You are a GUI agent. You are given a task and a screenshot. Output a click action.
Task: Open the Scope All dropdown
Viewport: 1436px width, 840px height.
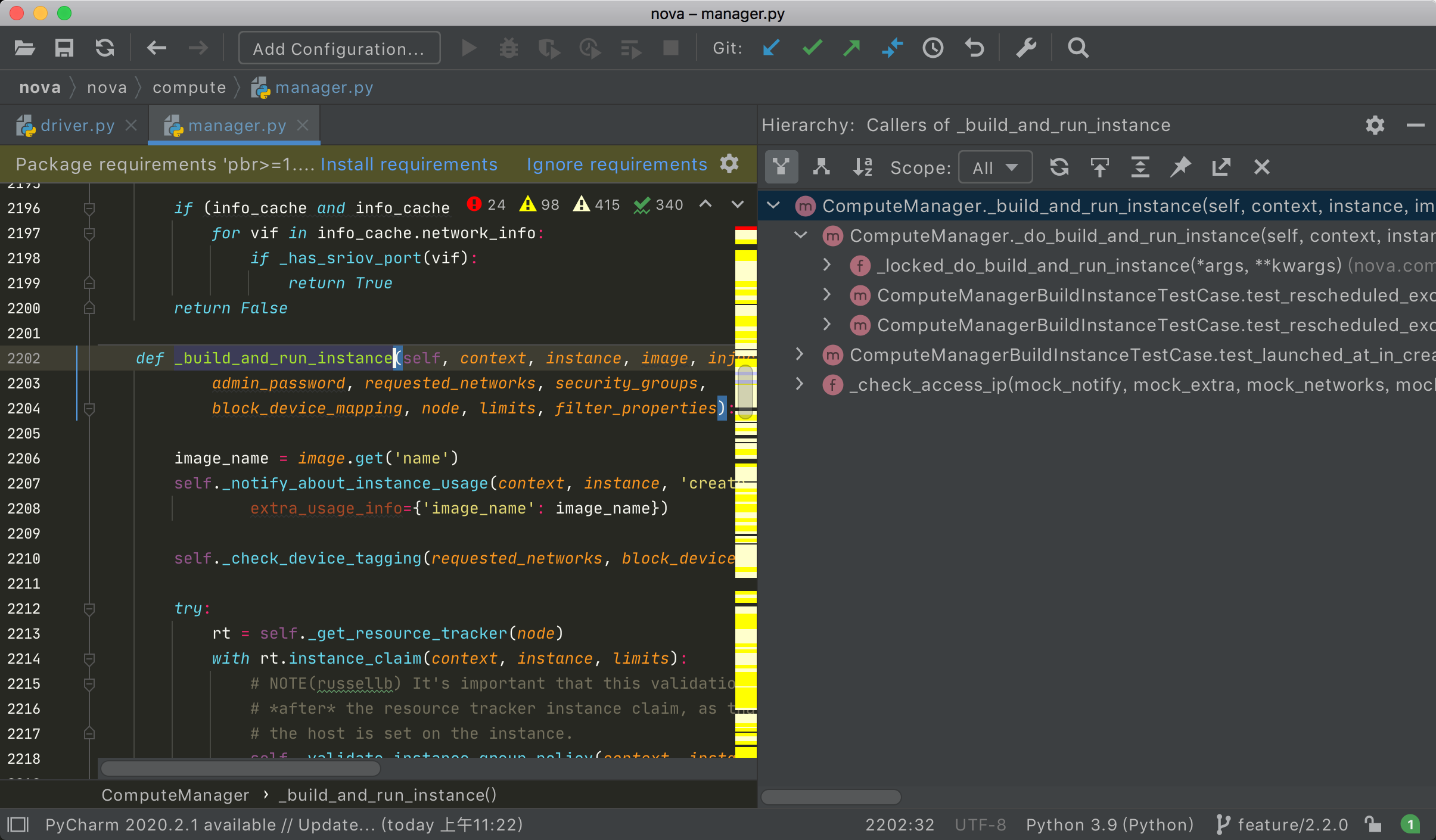pyautogui.click(x=994, y=168)
